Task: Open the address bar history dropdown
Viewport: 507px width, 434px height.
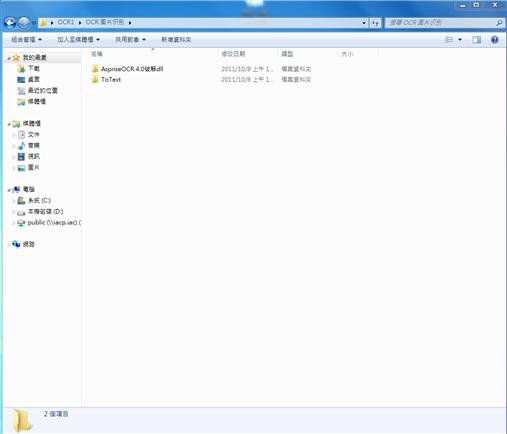Action: [364, 23]
